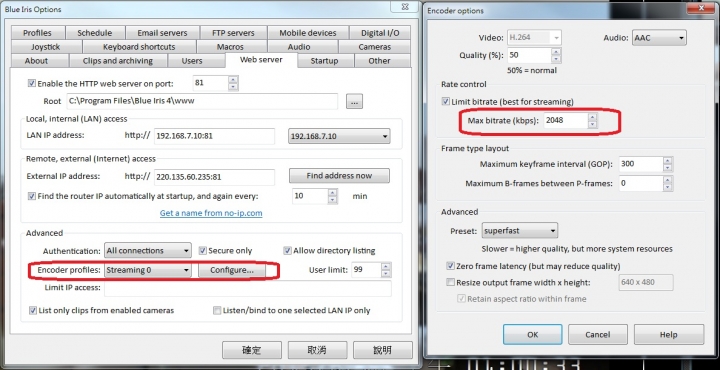Increase Maximum keyframe interval spinner

pyautogui.click(x=668, y=160)
